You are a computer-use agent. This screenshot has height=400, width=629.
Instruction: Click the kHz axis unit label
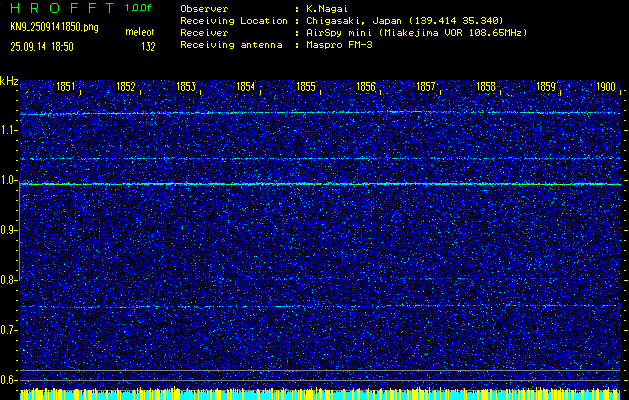(9, 81)
